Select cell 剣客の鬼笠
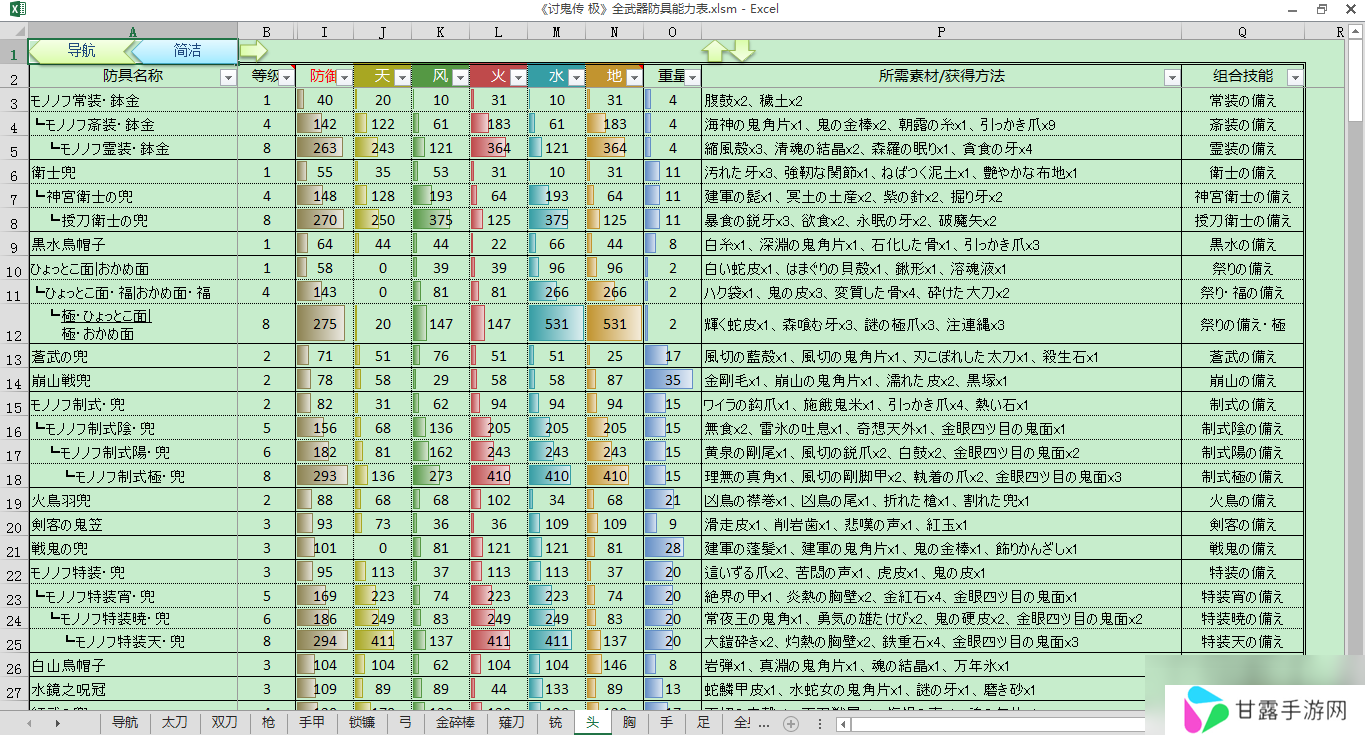Screen dimensions: 1365x735 point(133,525)
